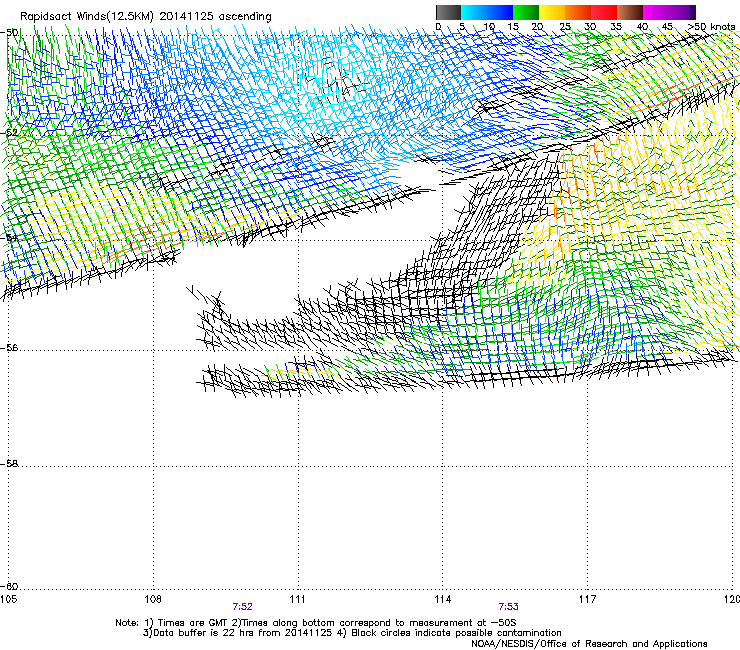Image resolution: width=740 pixels, height=650 pixels.
Task: Click the gray 0-5 knots legend swatch
Action: pyautogui.click(x=448, y=12)
